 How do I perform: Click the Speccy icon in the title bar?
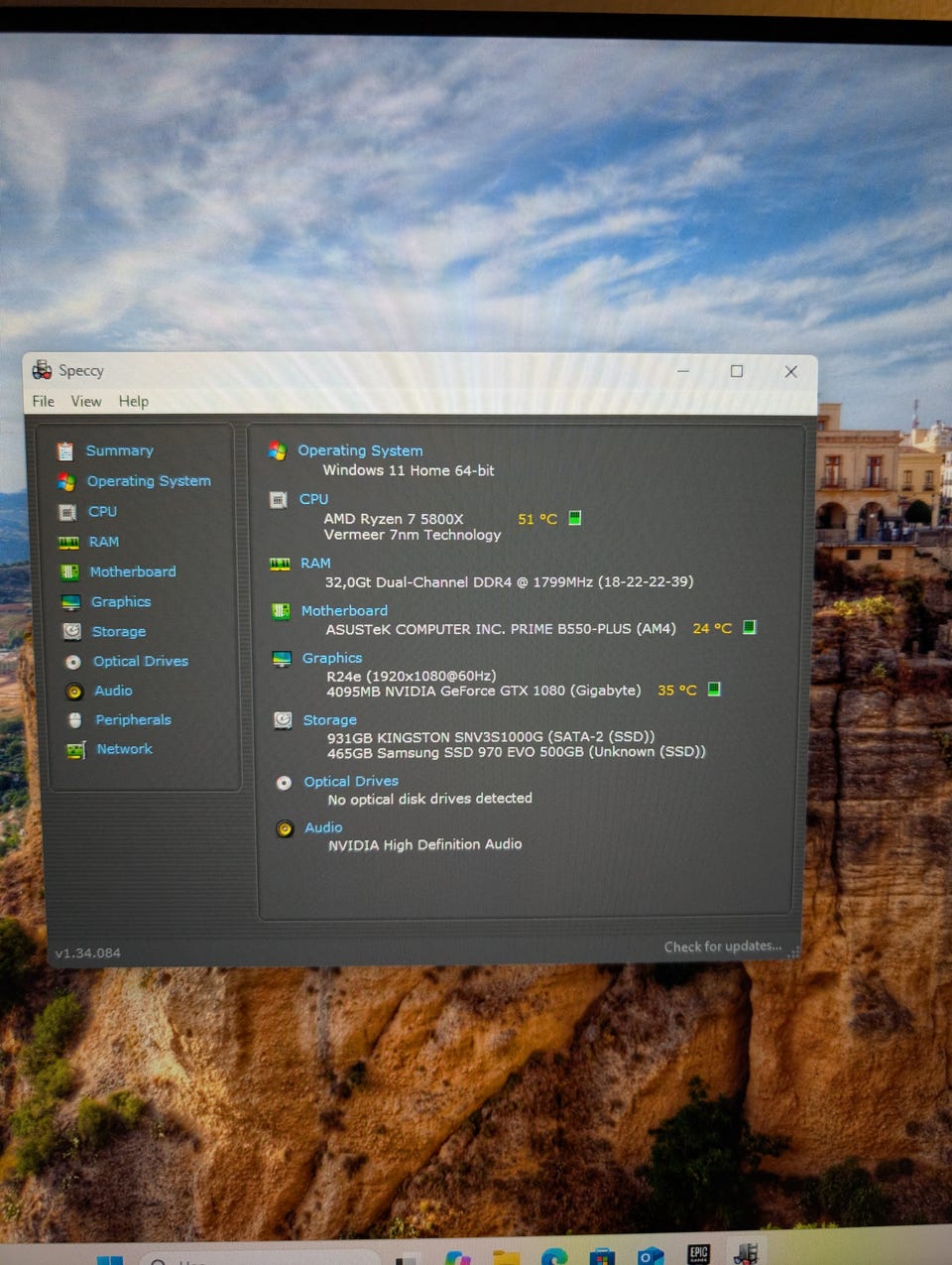(x=42, y=370)
